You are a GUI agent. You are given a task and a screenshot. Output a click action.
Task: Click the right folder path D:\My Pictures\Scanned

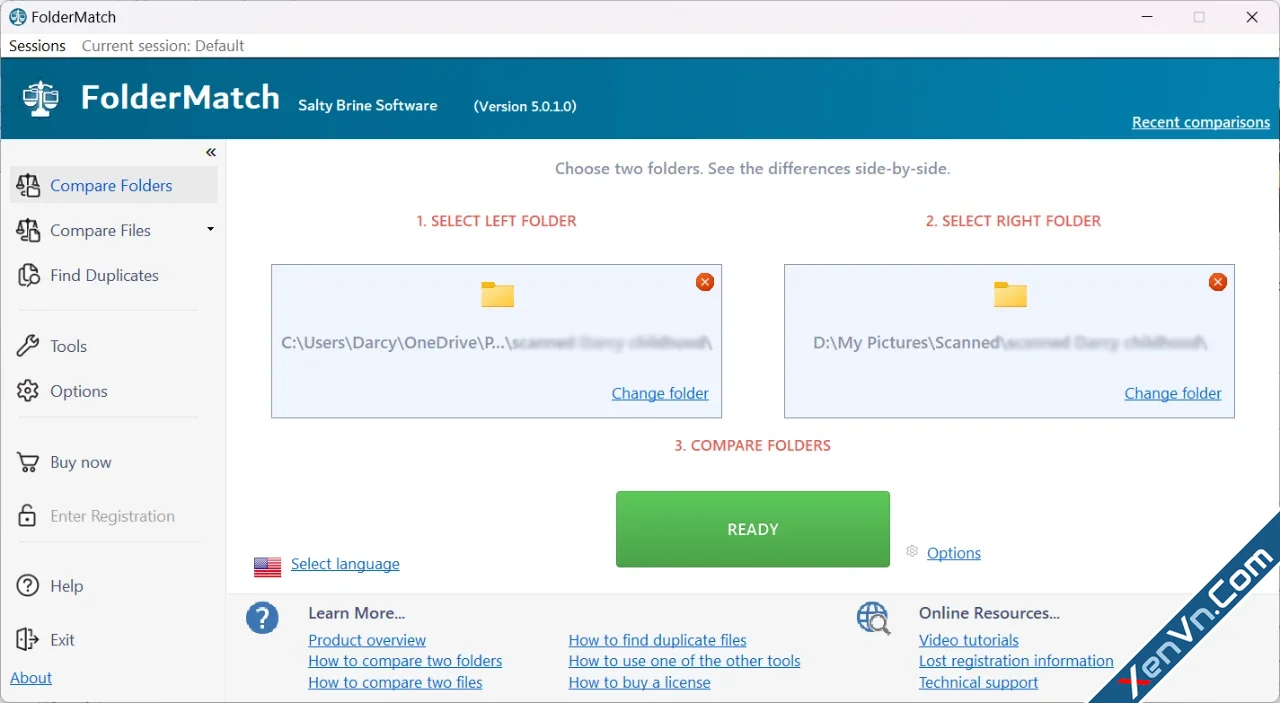click(x=907, y=343)
